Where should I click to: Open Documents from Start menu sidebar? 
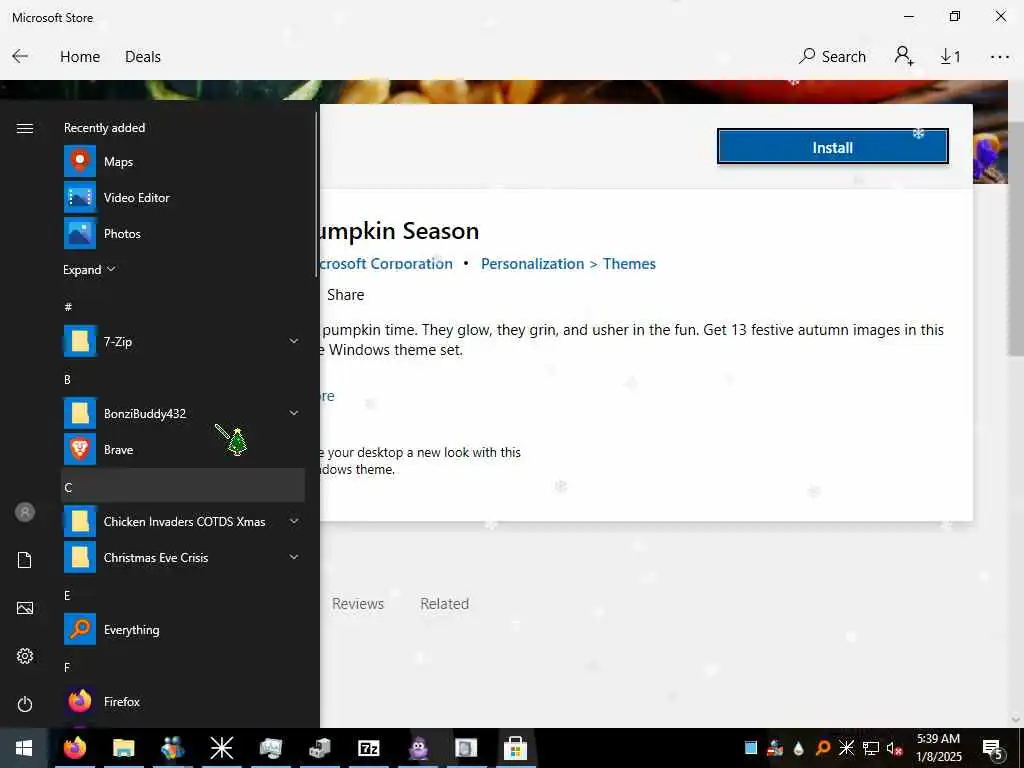point(25,560)
